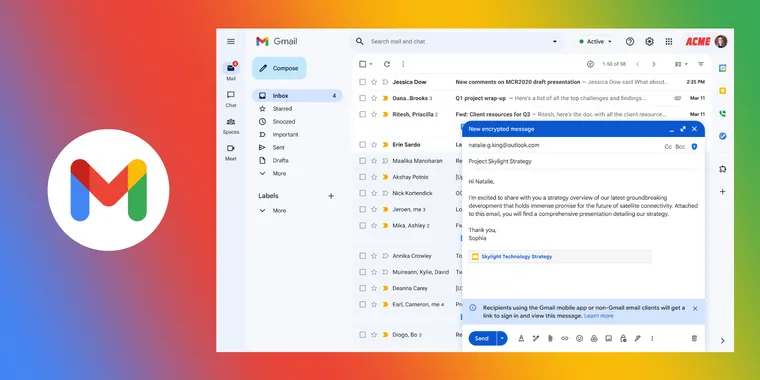Create a new label with plus
The image size is (760, 380).
[x=331, y=196]
